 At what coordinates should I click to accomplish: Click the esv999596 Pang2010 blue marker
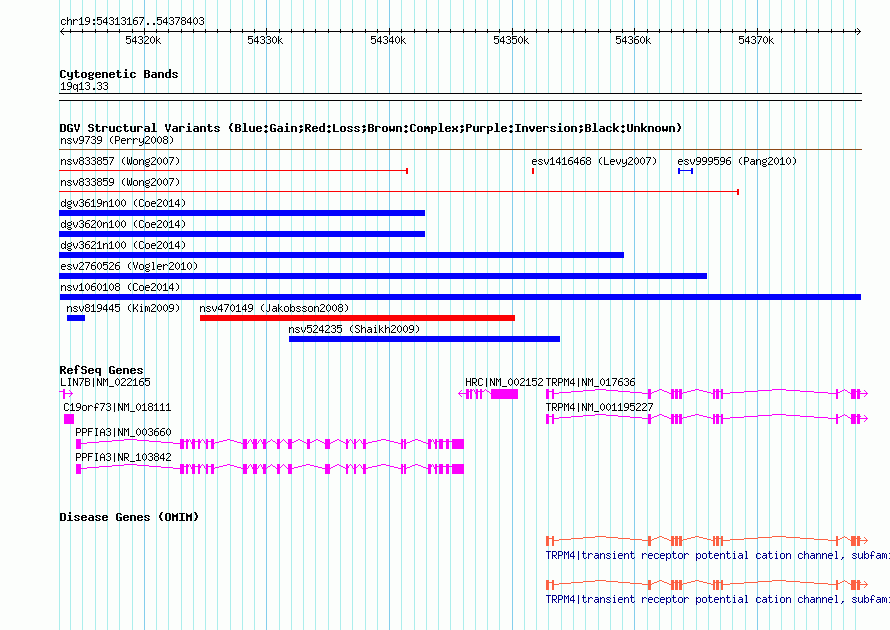coord(685,171)
